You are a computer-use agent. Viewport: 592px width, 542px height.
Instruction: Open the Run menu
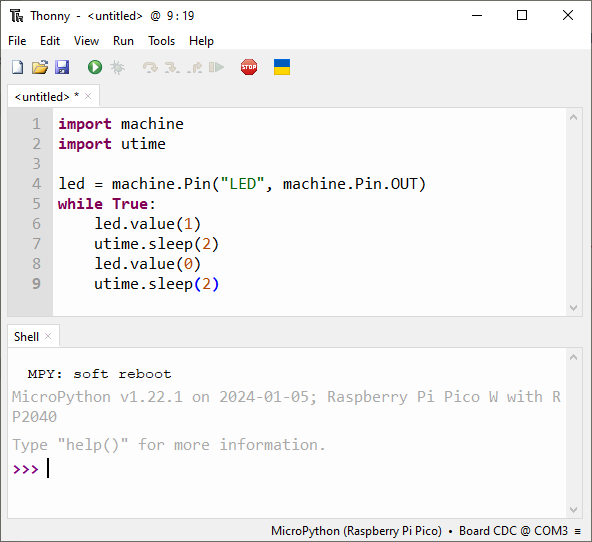click(x=123, y=41)
